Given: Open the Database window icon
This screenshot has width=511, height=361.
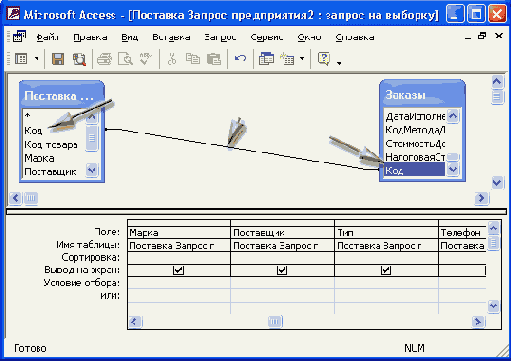Looking at the screenshot, I should point(266,59).
